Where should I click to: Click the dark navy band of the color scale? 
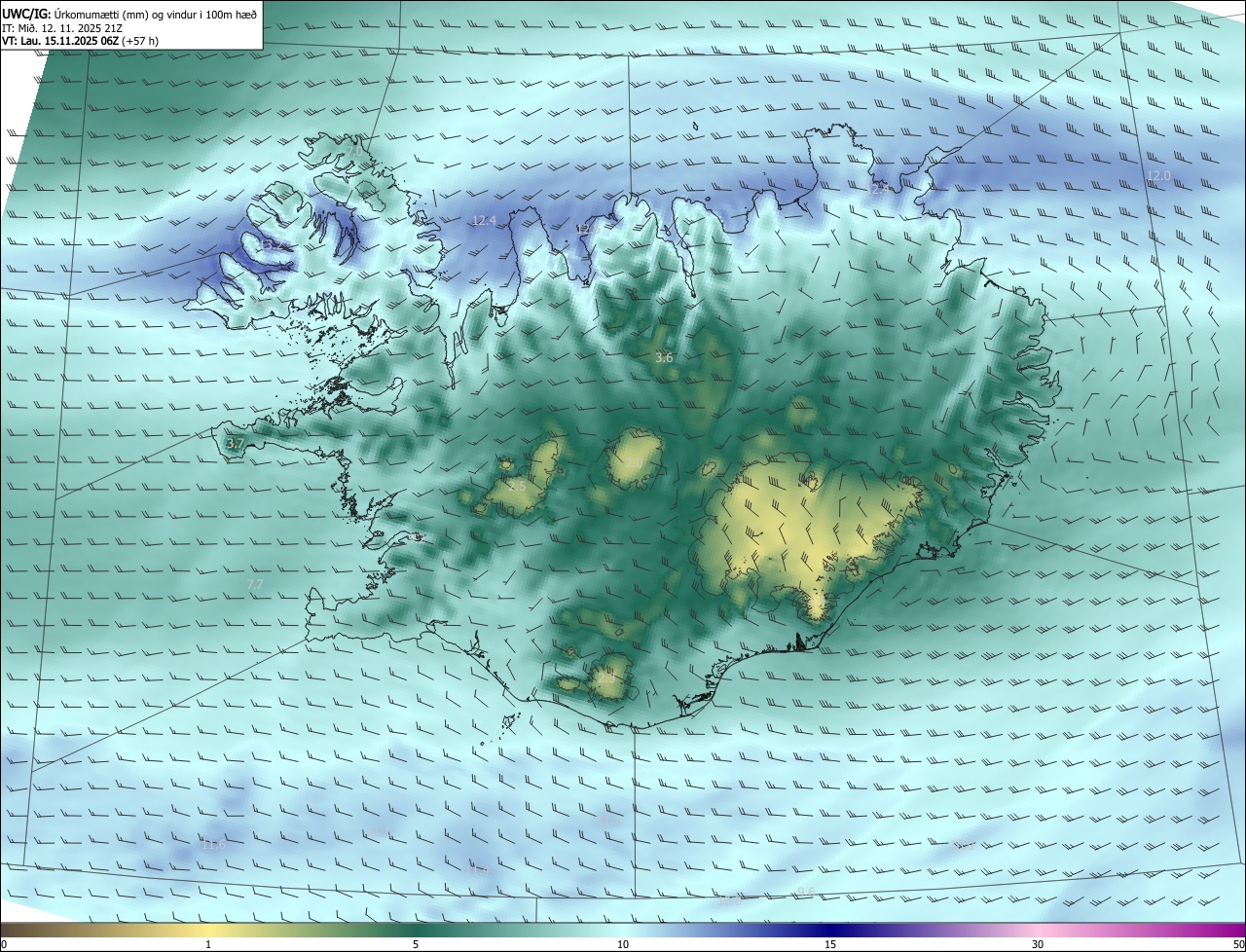pyautogui.click(x=830, y=931)
